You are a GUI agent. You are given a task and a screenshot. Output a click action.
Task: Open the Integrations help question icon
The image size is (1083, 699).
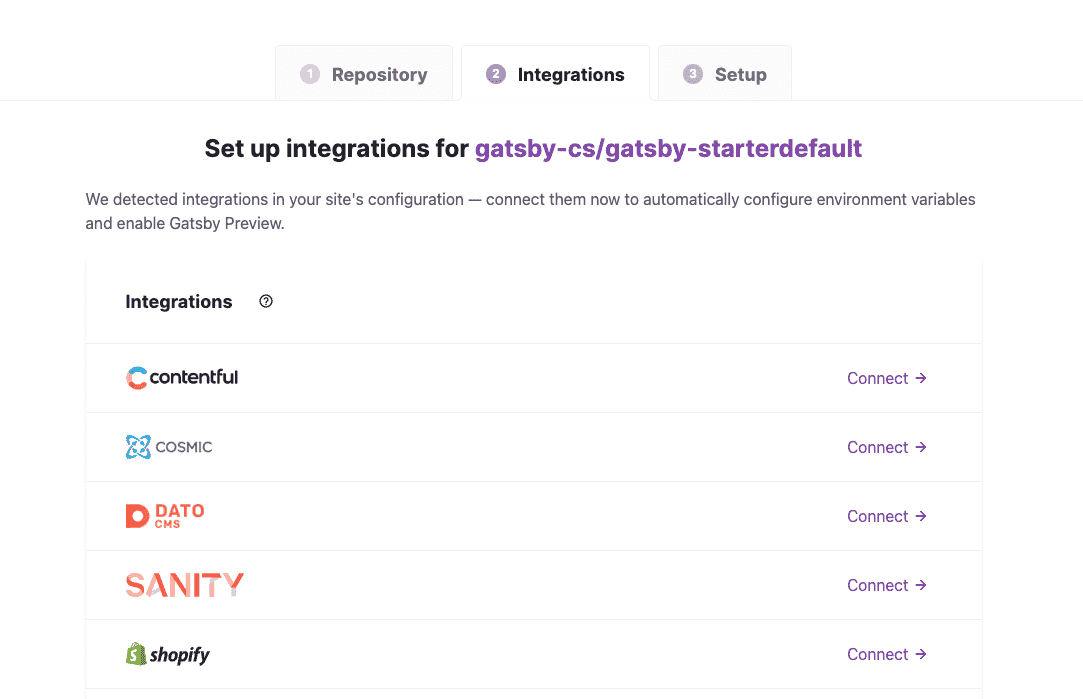click(266, 302)
